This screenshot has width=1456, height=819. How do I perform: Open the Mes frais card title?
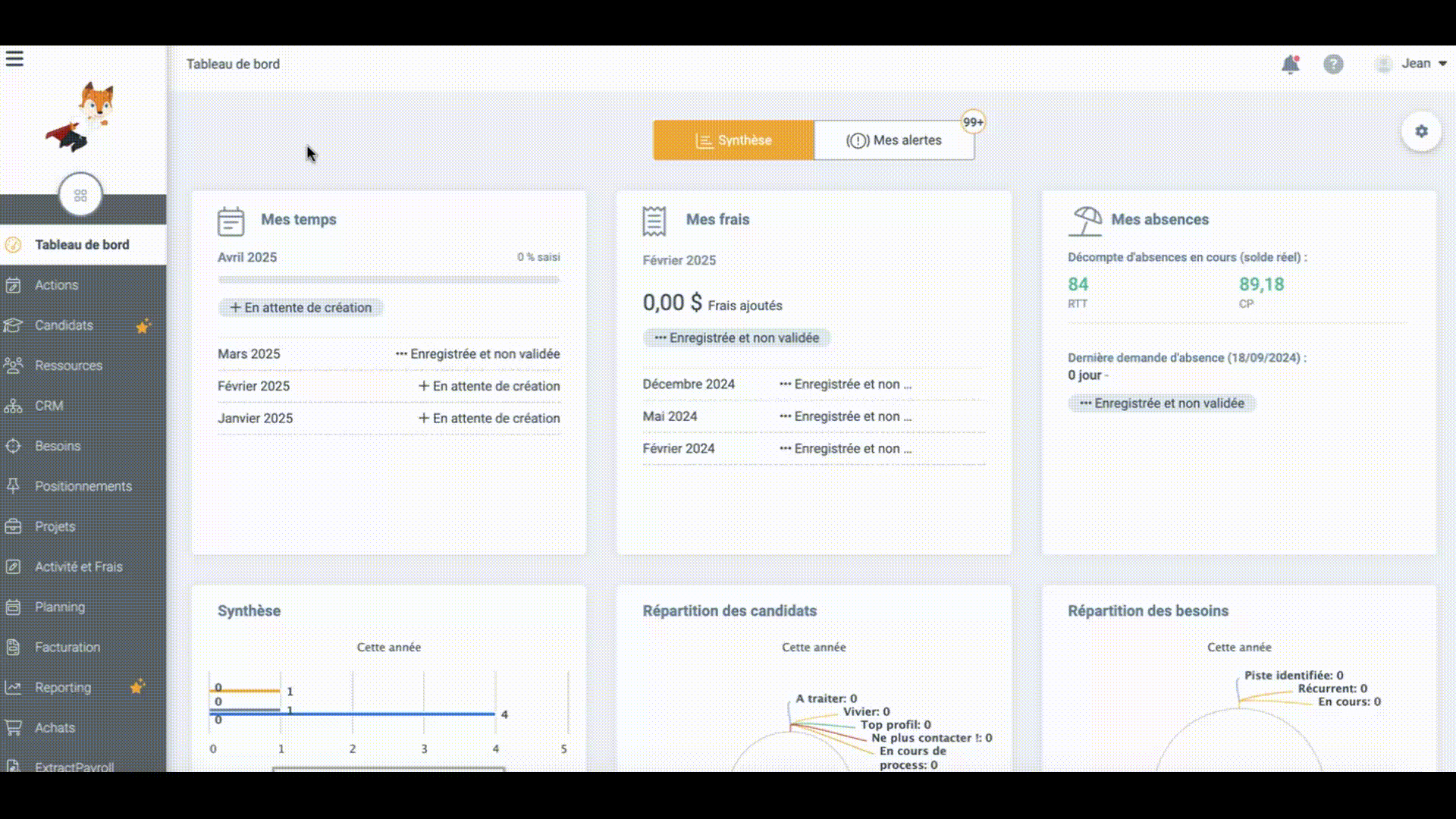tap(717, 220)
